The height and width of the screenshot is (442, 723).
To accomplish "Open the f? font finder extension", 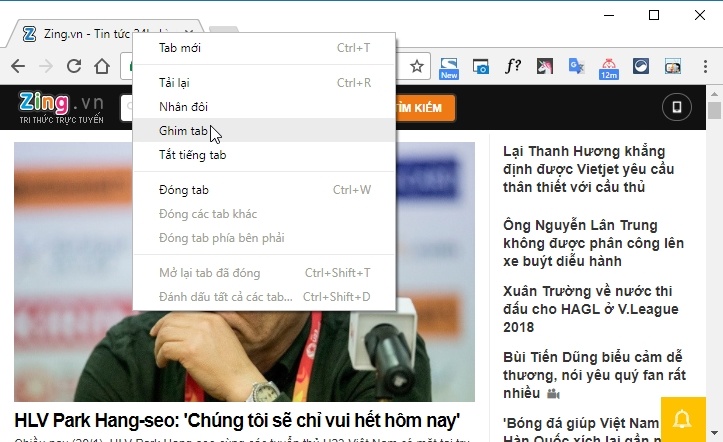I will click(x=513, y=66).
